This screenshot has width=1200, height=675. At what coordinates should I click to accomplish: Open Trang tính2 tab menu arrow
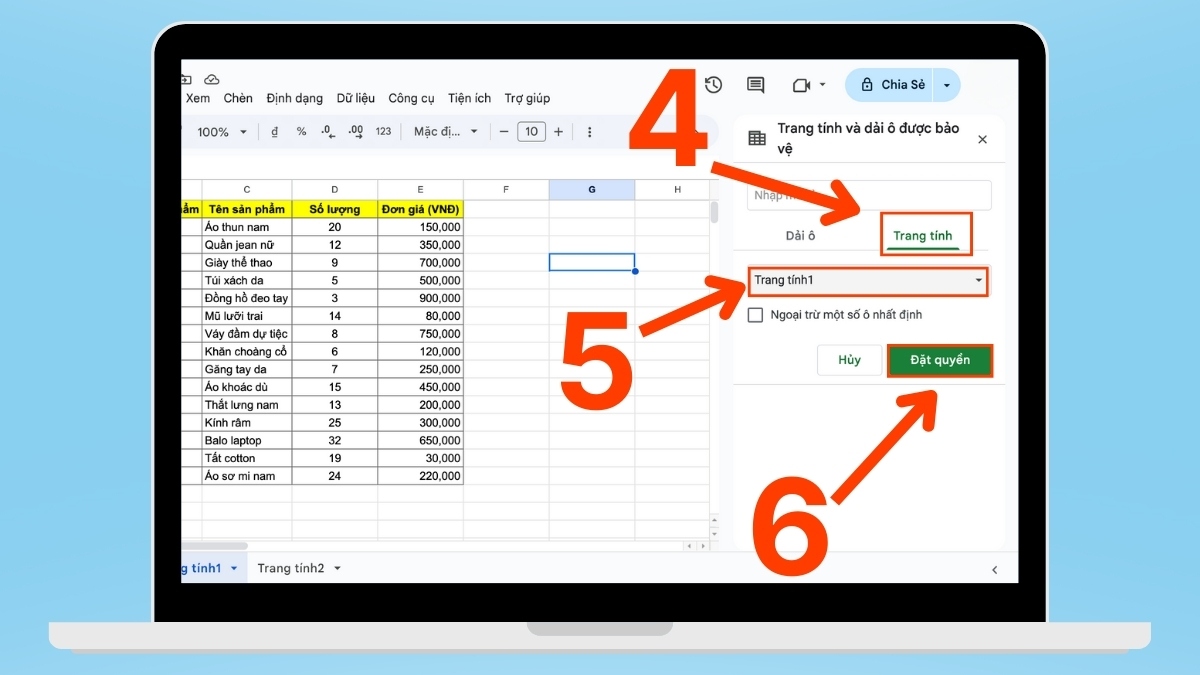tap(337, 568)
